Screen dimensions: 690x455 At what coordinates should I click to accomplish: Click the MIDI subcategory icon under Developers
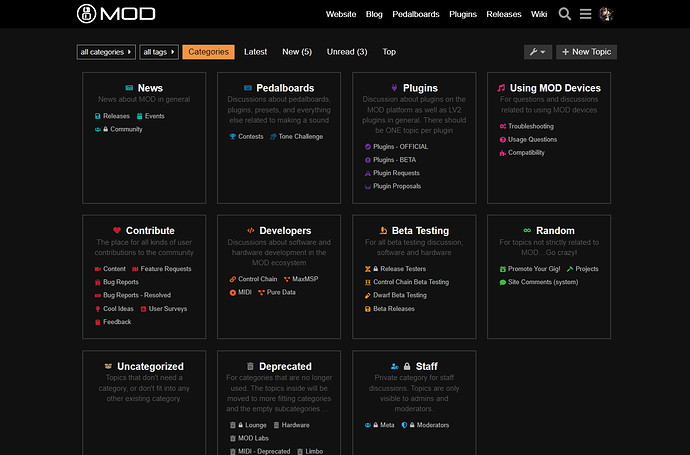(x=233, y=292)
